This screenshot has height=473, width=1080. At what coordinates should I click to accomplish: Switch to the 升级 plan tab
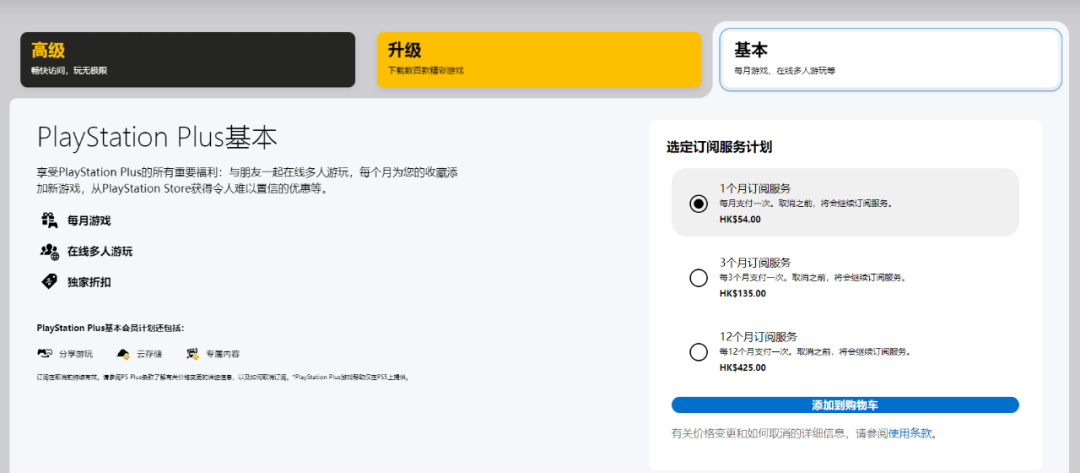coord(539,59)
